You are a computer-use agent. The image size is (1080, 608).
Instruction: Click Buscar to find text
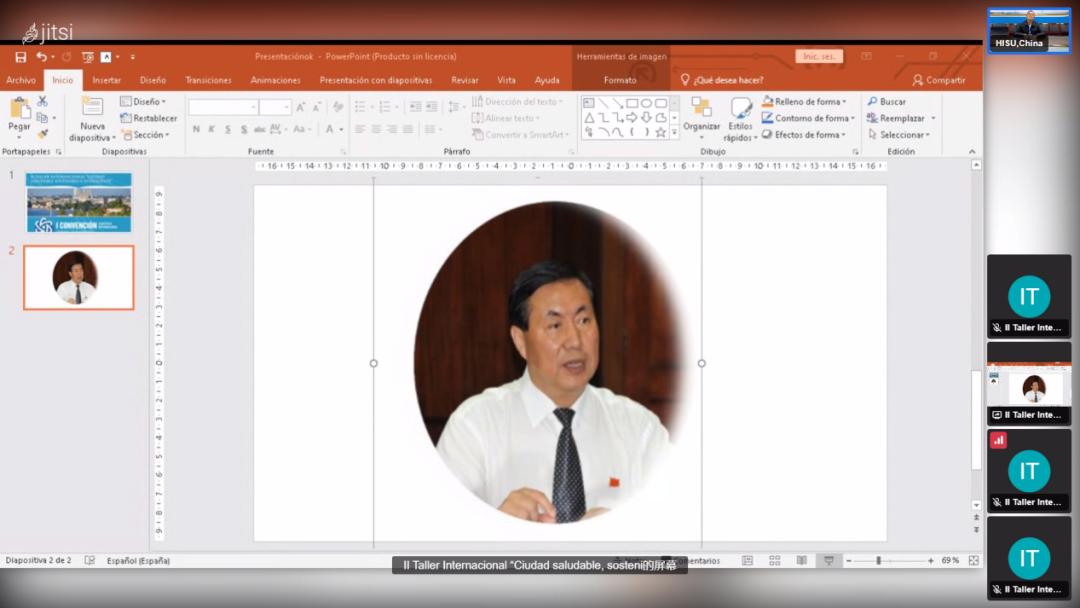[x=886, y=102]
